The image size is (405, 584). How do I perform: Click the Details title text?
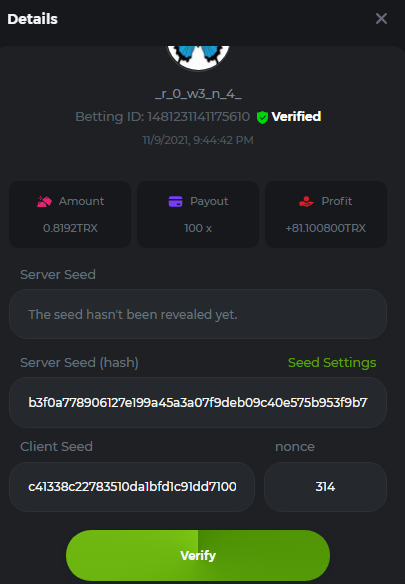click(x=32, y=19)
